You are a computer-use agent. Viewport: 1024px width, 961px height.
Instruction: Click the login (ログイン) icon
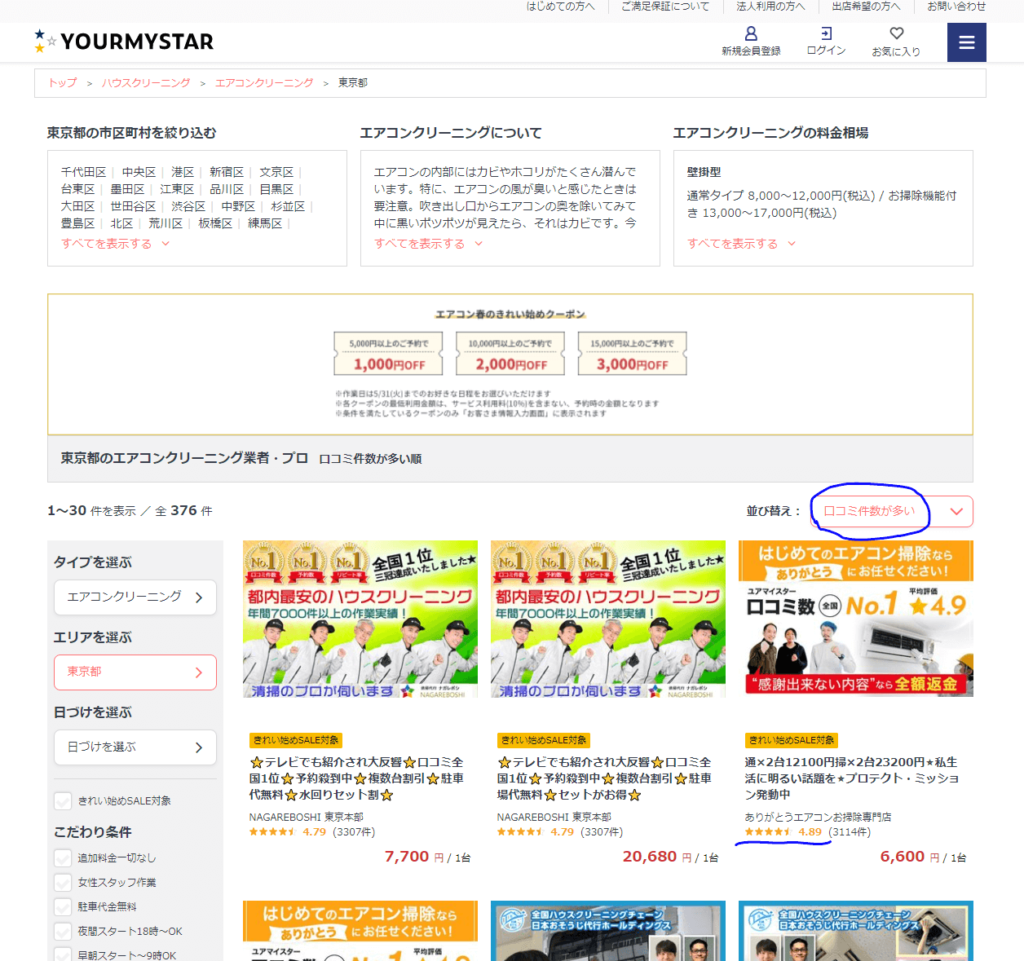coord(826,40)
